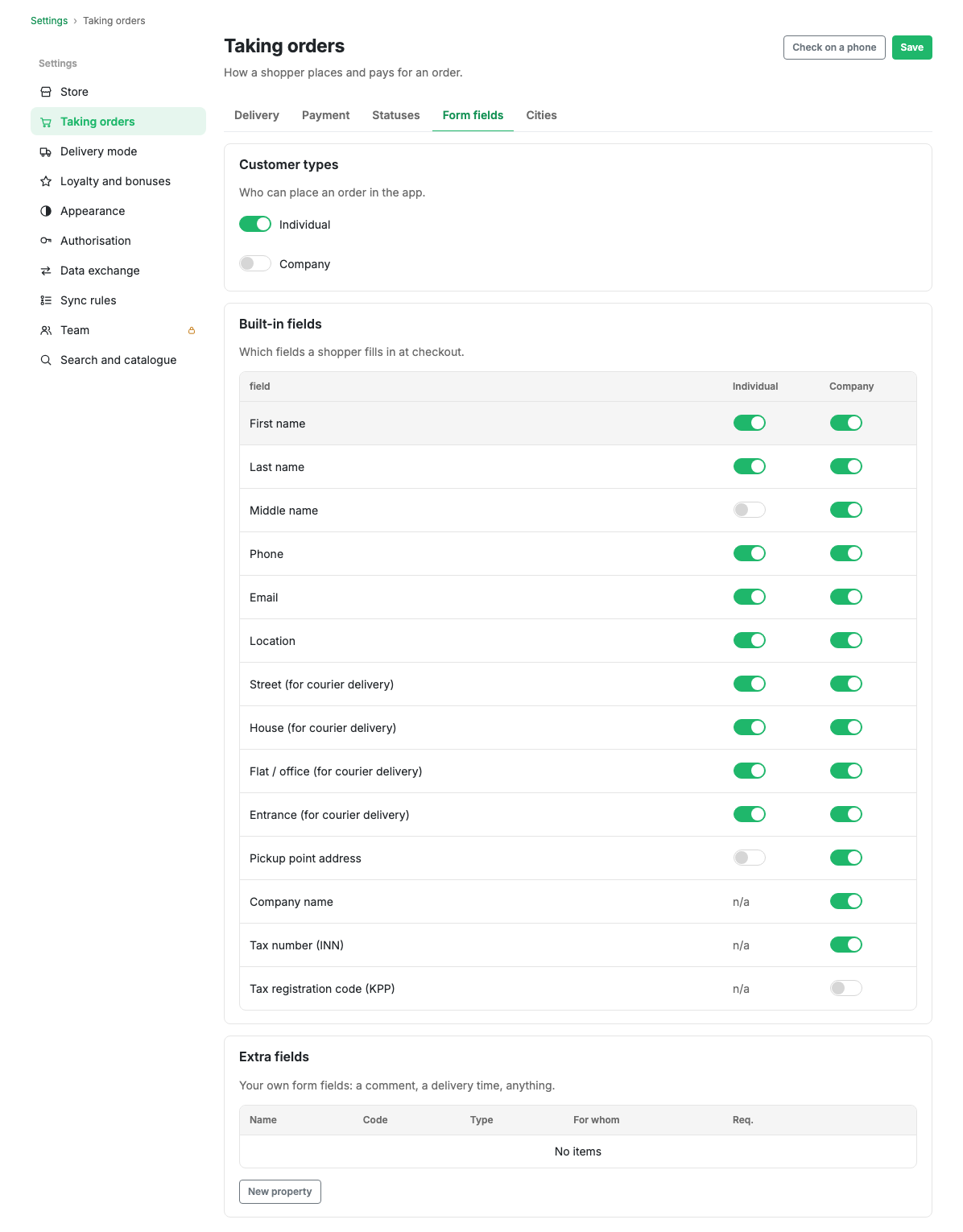Click the Data exchange arrows icon

pos(46,271)
